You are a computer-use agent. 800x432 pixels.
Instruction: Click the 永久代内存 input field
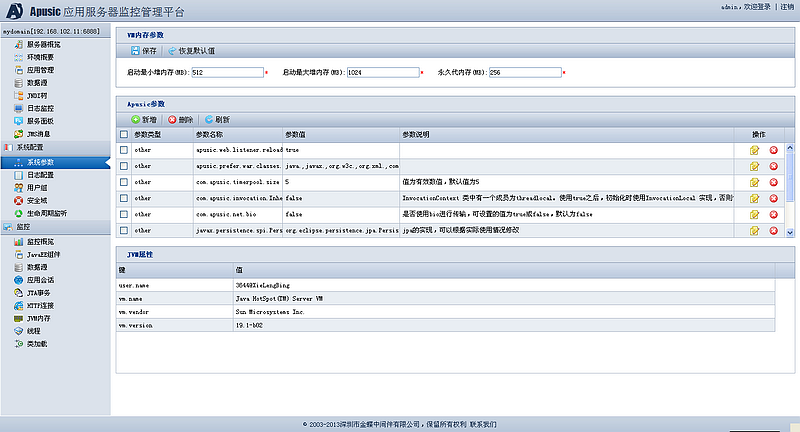525,72
